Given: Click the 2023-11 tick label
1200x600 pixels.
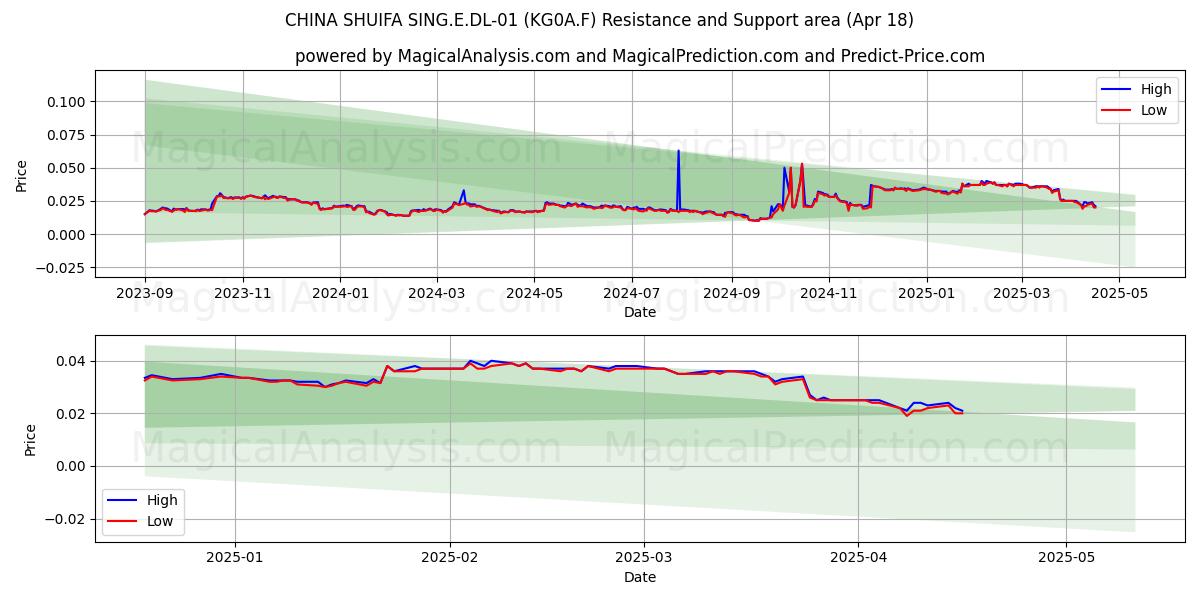Looking at the screenshot, I should click(x=243, y=294).
